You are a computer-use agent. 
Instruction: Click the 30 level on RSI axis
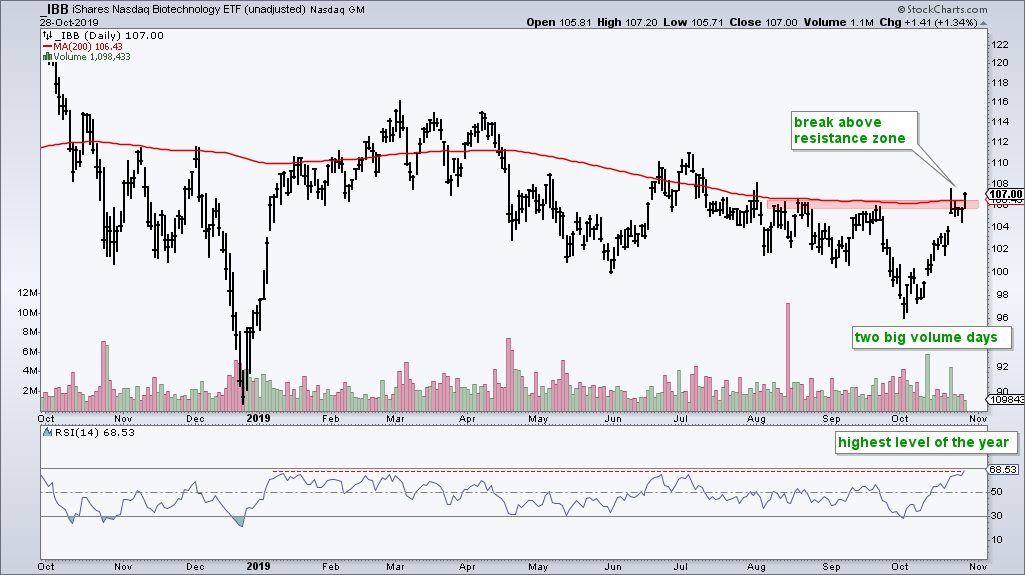tap(997, 516)
